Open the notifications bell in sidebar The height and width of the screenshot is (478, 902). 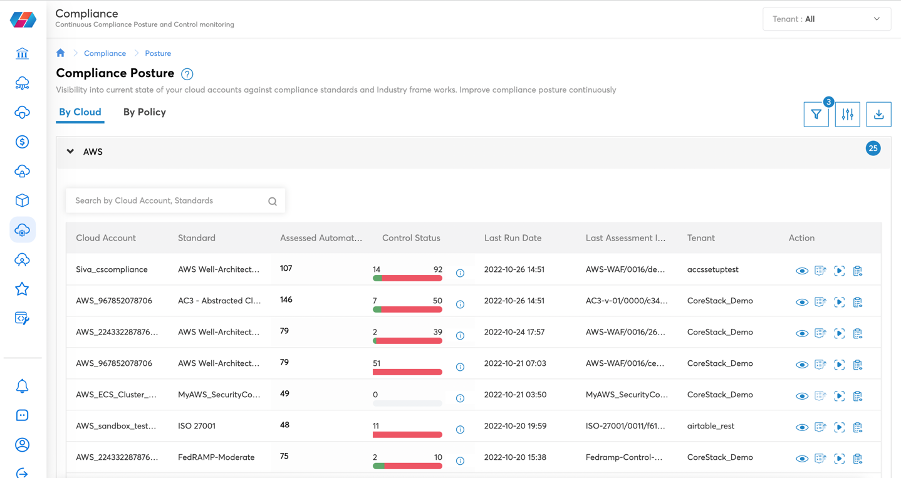(22, 387)
